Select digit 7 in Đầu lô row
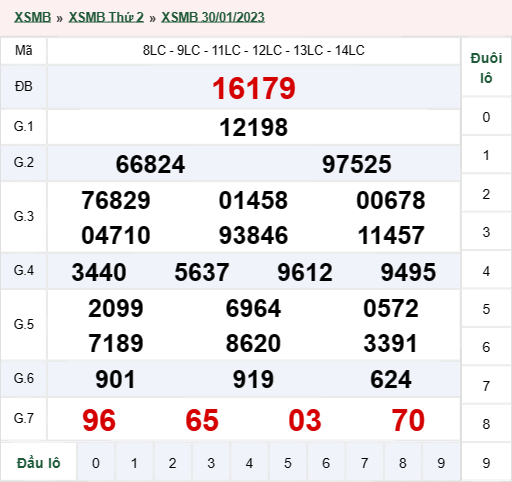 click(364, 463)
